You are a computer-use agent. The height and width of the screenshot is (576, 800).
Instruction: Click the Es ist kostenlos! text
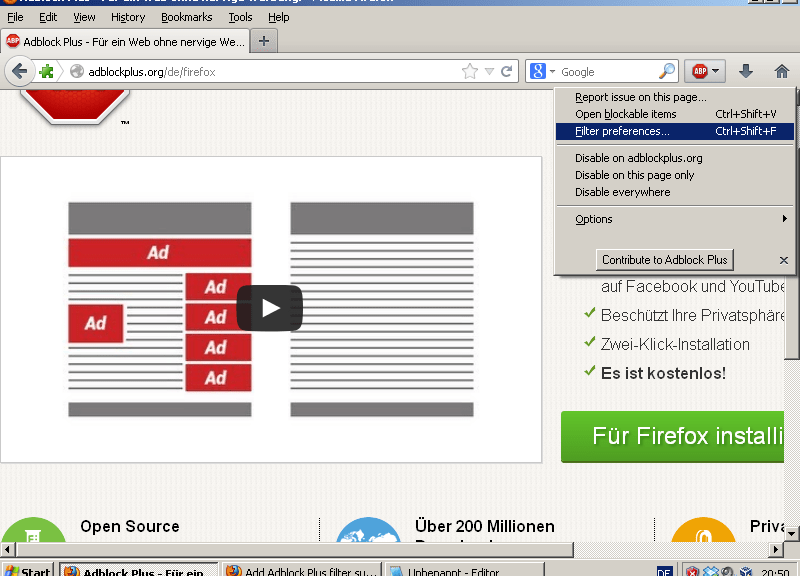point(663,373)
